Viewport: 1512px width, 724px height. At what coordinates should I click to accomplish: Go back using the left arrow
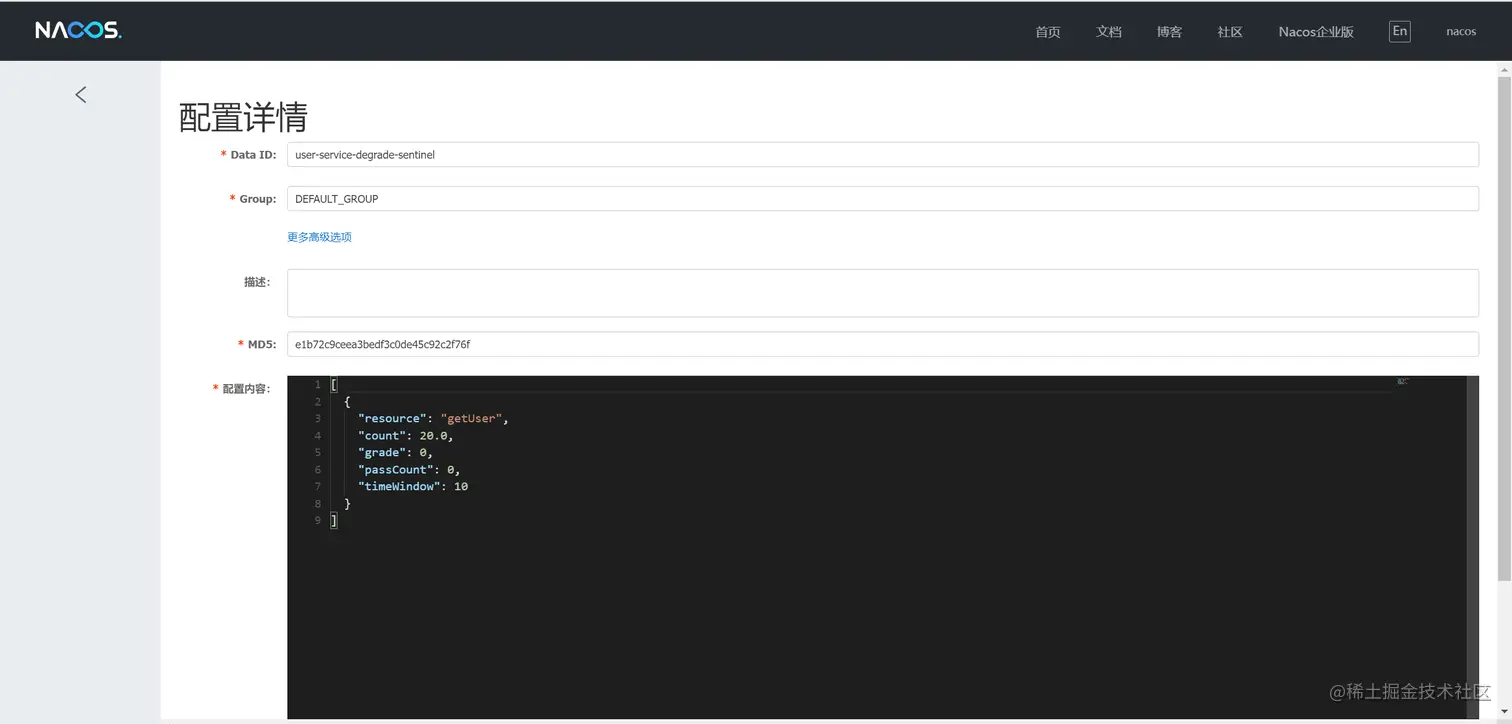pos(81,94)
